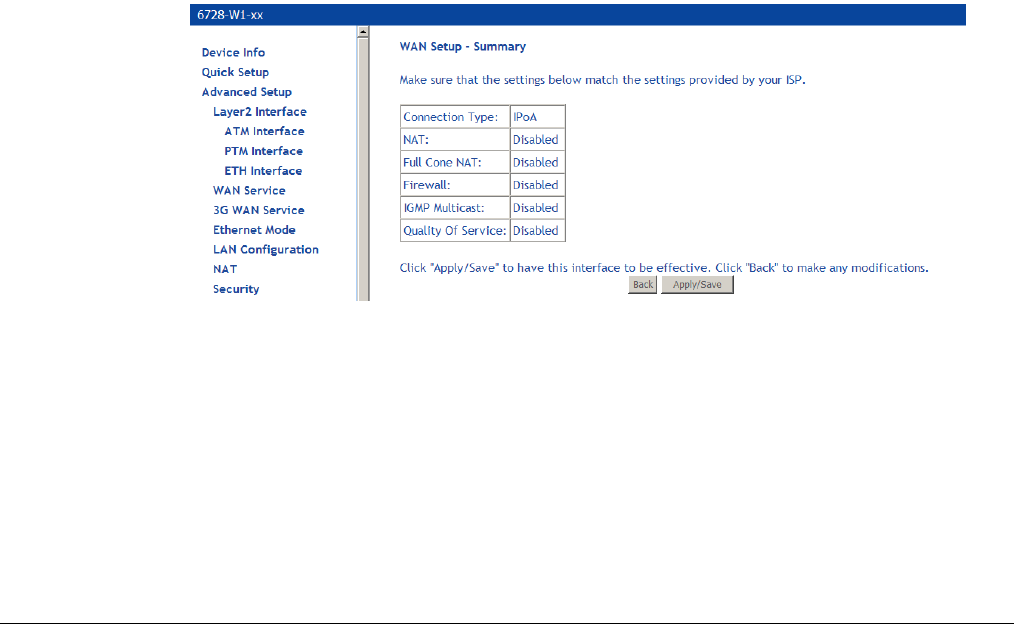Open 3G WAN Service page
This screenshot has width=1014, height=624.
point(258,210)
